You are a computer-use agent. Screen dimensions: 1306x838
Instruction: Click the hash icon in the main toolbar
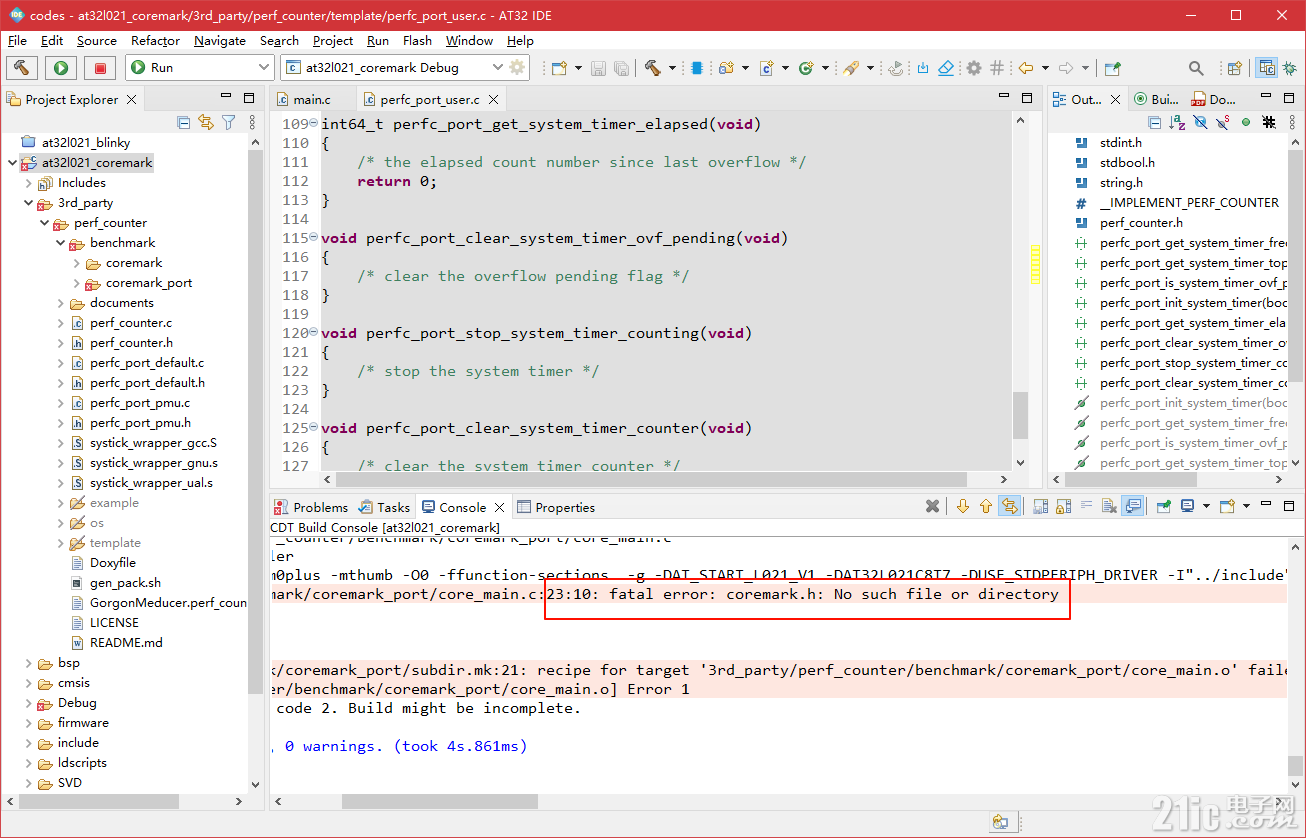coord(997,68)
